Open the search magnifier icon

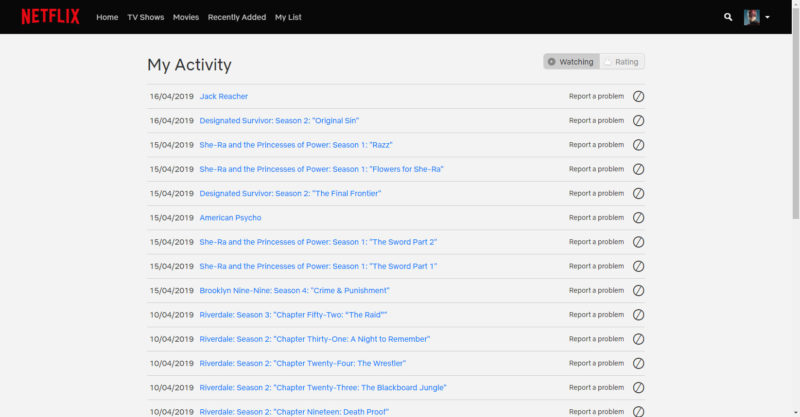[728, 17]
